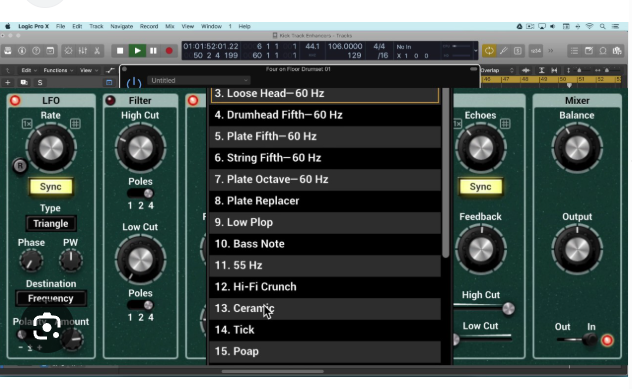Toggle the High Cut Poles switch

(x=140, y=193)
